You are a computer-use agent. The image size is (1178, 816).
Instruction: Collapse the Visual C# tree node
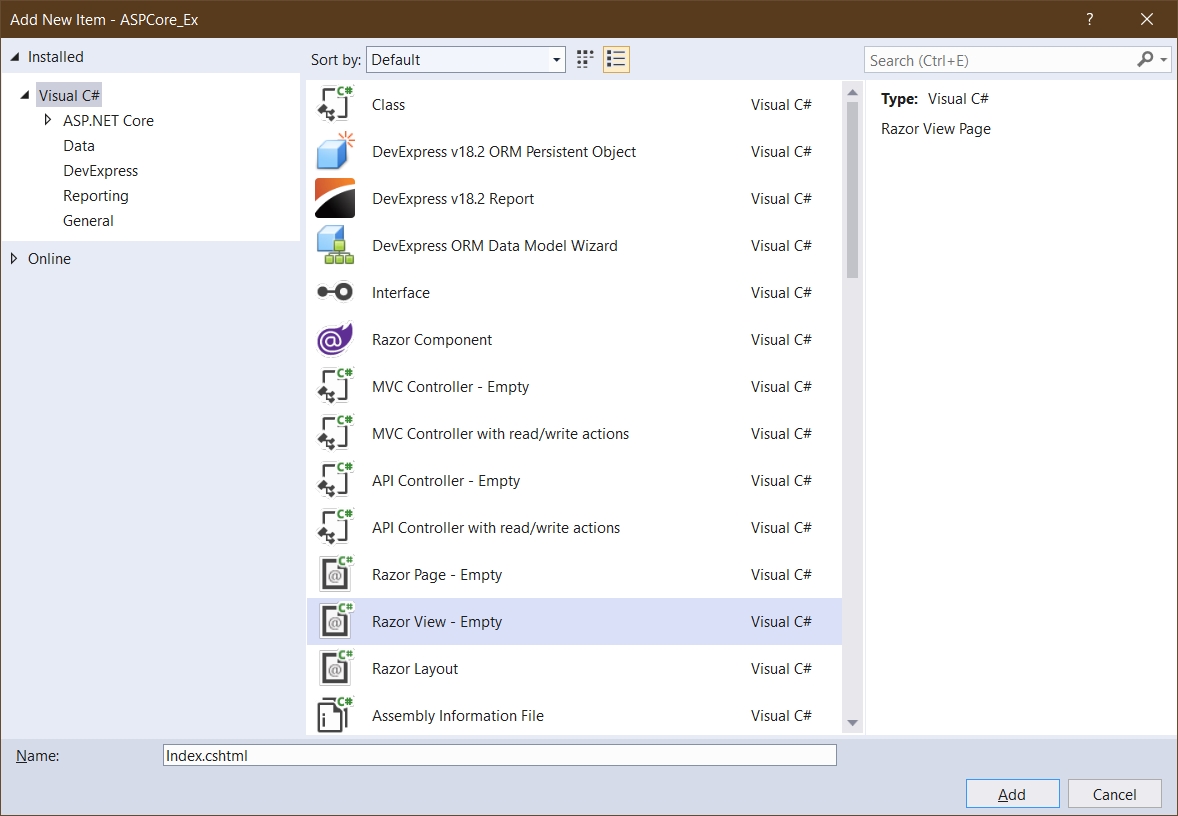tap(25, 95)
